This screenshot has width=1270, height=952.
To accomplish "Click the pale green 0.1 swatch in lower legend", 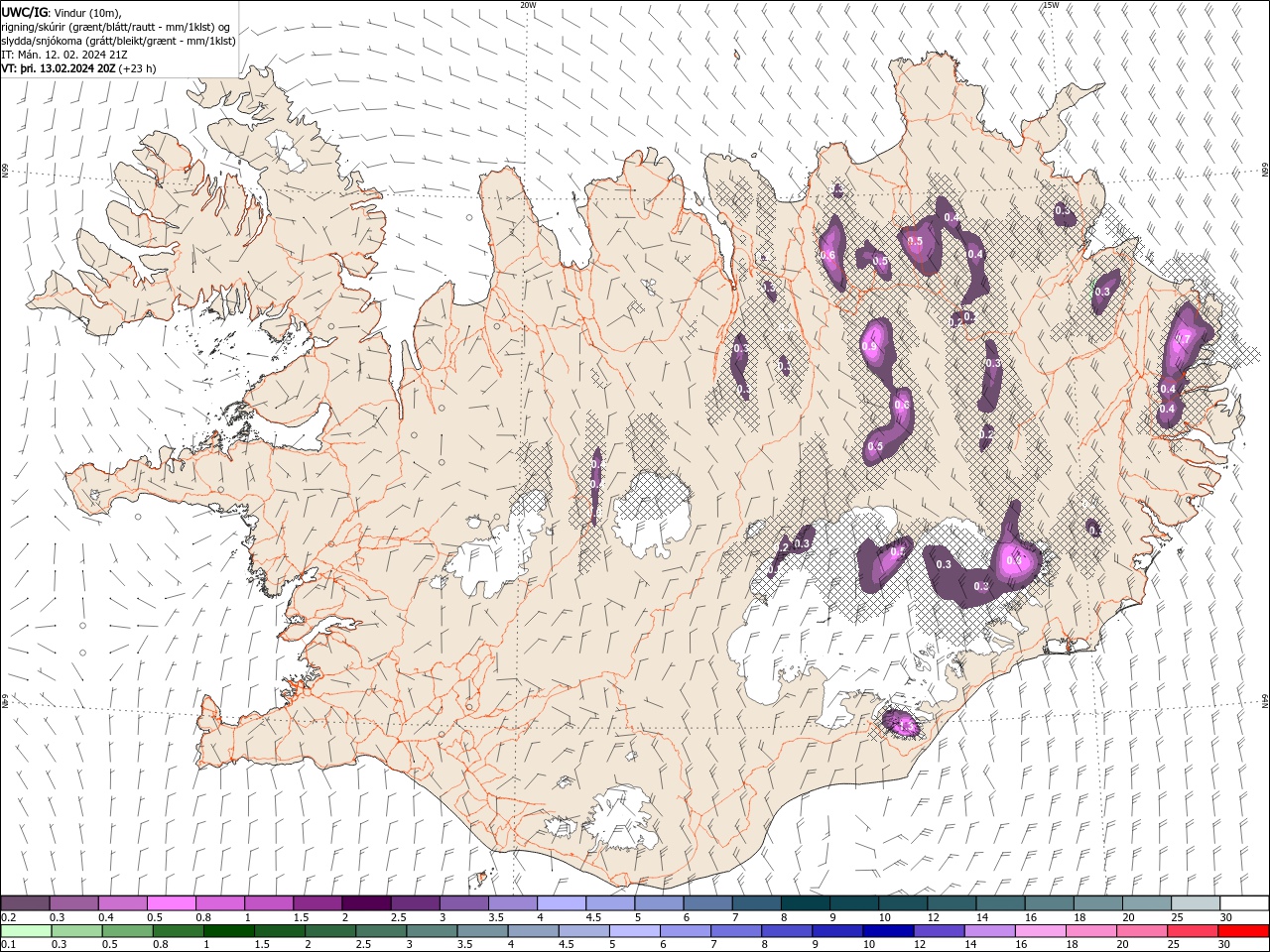I will [x=27, y=930].
